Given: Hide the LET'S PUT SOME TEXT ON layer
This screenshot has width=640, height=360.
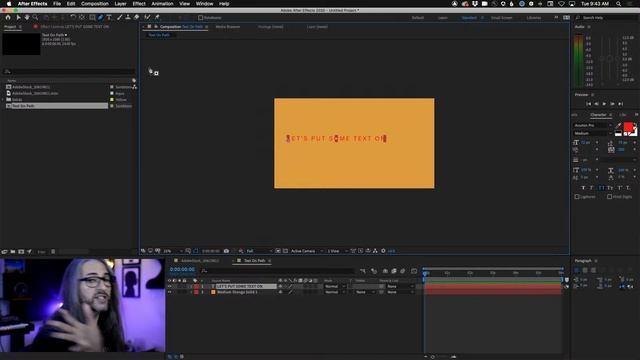Looking at the screenshot, I should (169, 287).
